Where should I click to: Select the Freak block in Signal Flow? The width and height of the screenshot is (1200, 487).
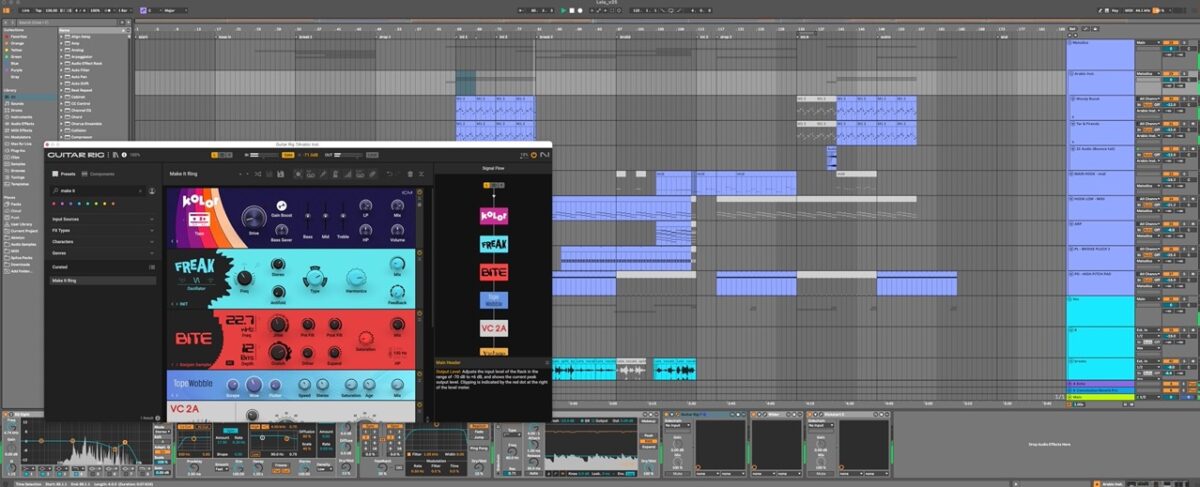coord(494,244)
